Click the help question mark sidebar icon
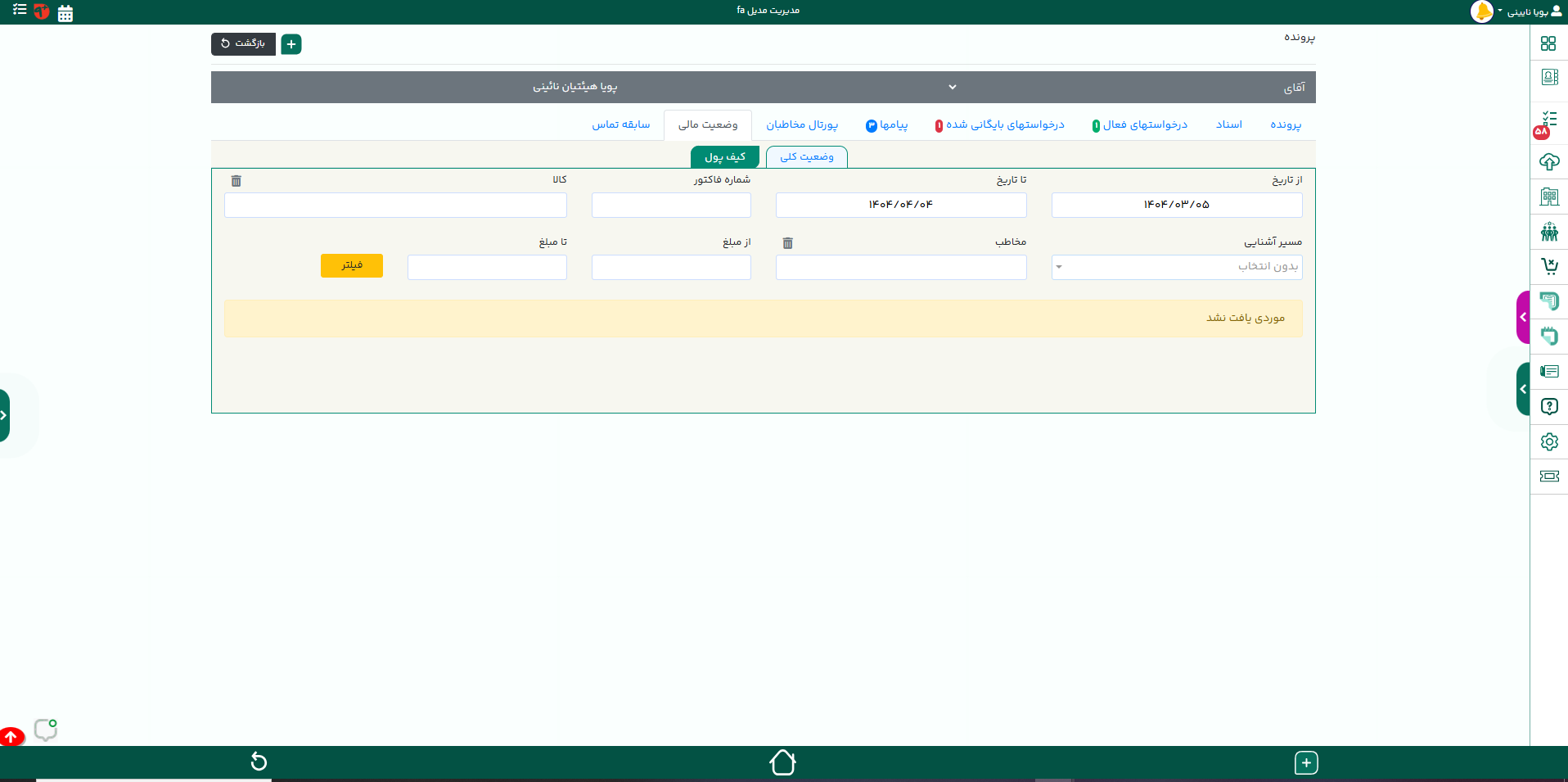 click(1548, 407)
